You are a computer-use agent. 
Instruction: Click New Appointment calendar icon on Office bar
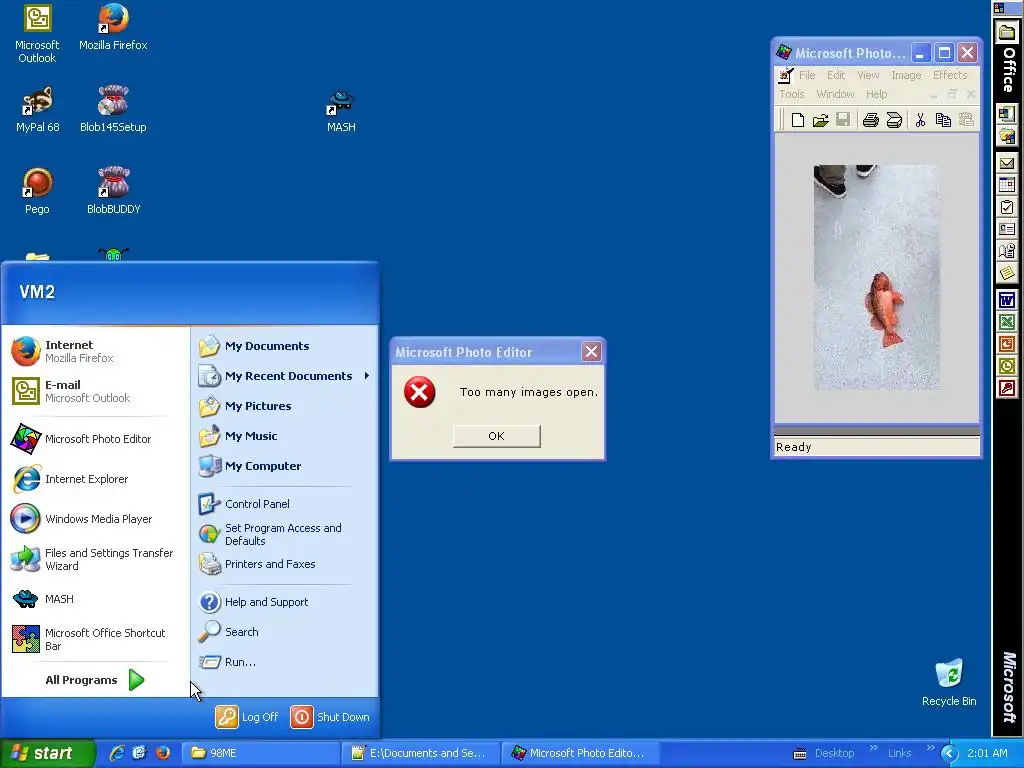click(1006, 185)
